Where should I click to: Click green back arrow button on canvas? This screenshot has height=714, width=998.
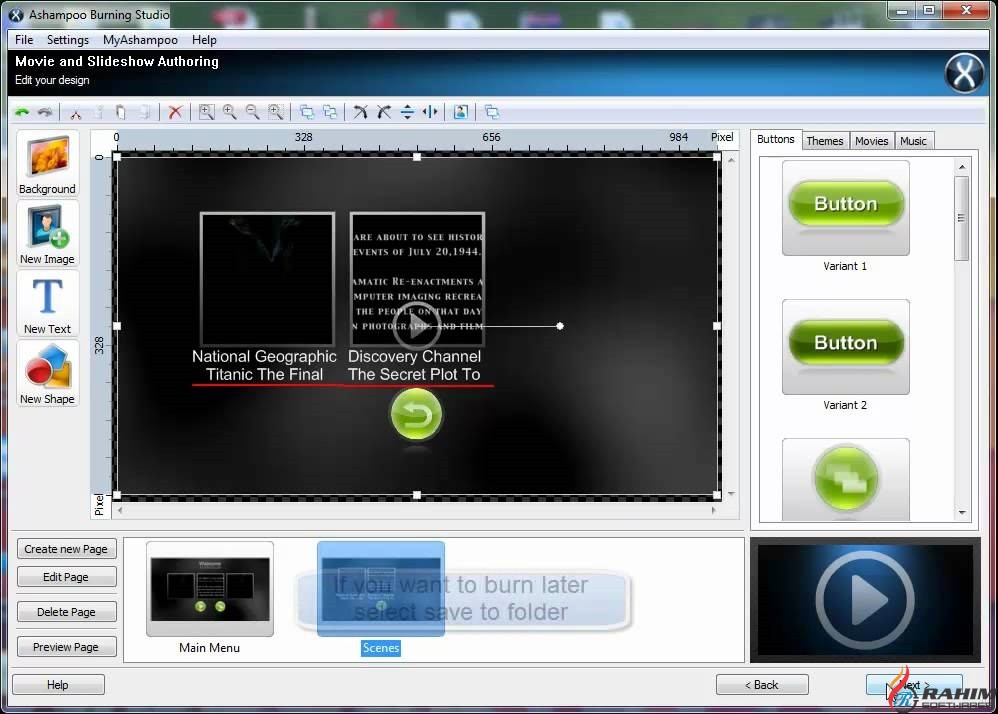coord(416,414)
